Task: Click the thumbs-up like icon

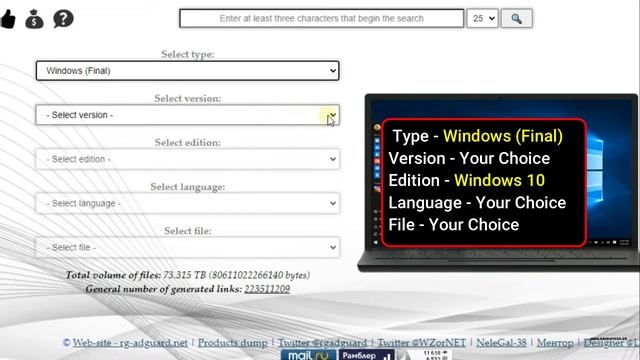Action: (x=7, y=19)
